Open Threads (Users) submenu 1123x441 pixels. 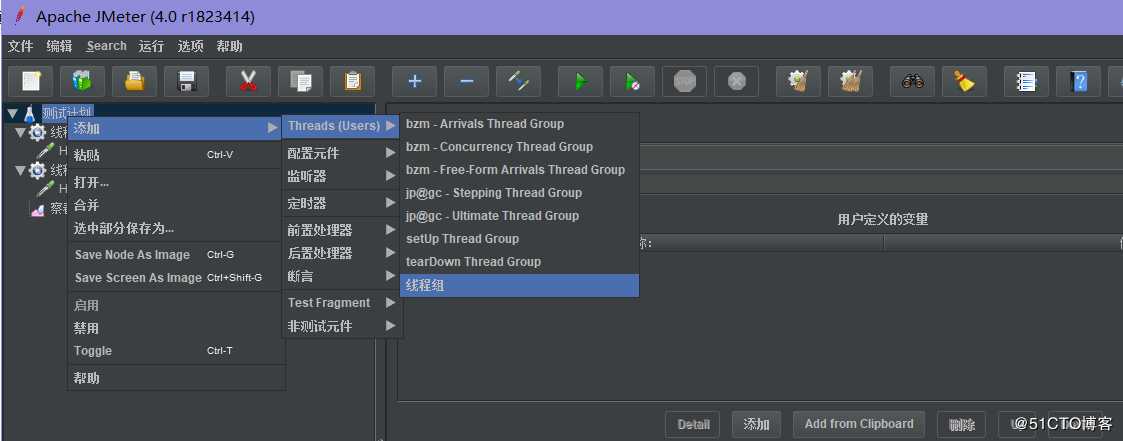[x=342, y=126]
